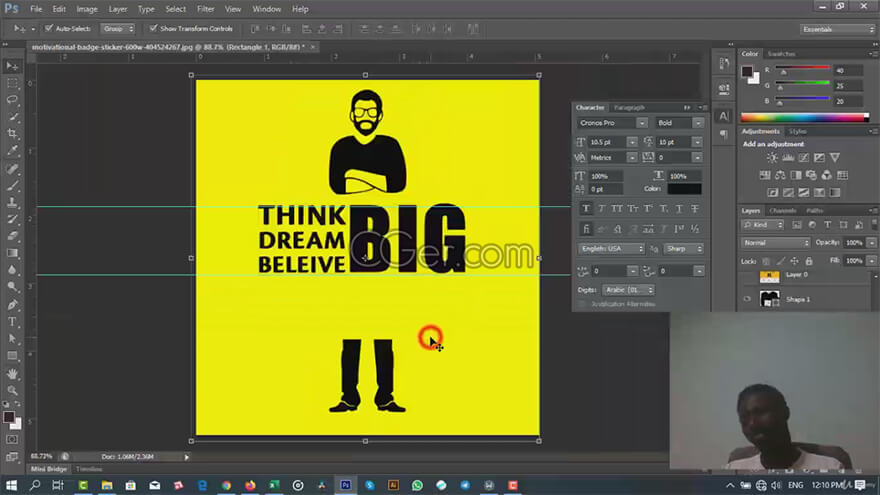Screen dimensions: 880x495
Task: Open the Mini Bridge tab
Action: coord(49,469)
